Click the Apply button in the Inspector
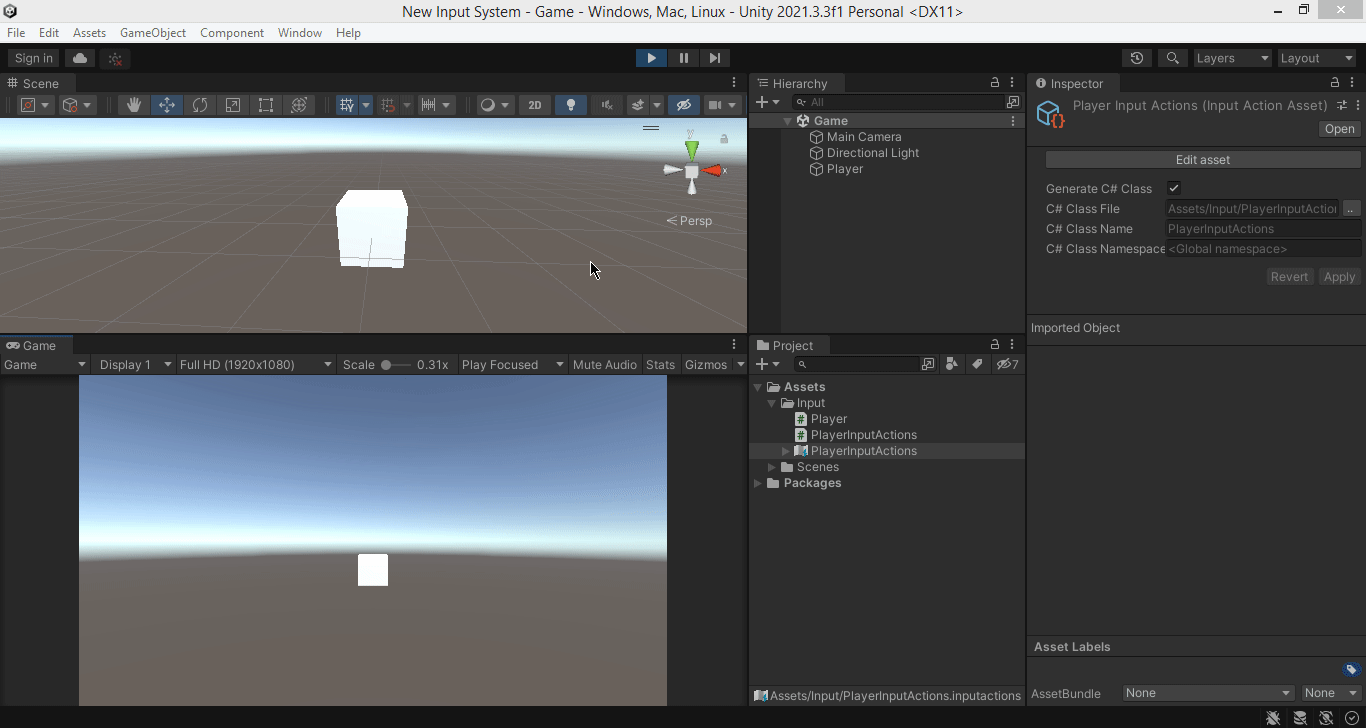This screenshot has width=1366, height=728. click(x=1339, y=276)
